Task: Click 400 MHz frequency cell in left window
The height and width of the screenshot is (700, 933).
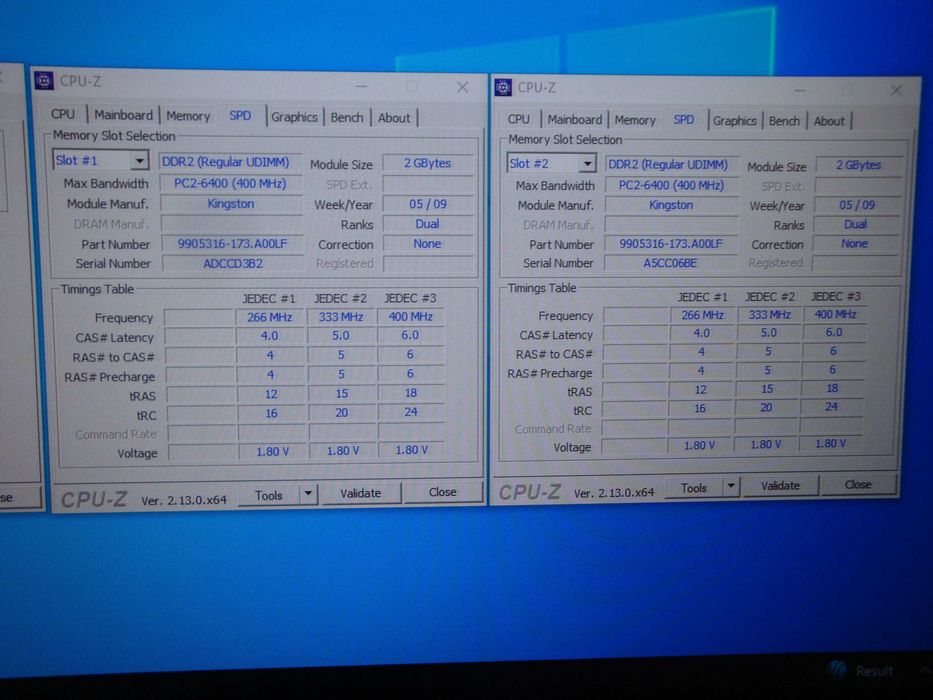Action: [x=411, y=317]
